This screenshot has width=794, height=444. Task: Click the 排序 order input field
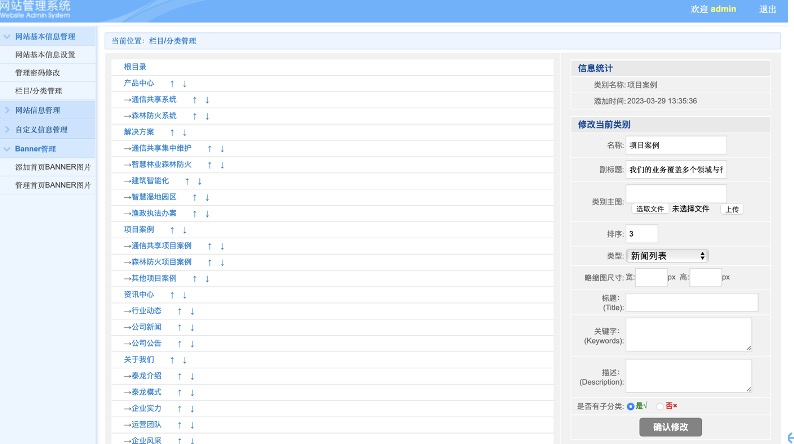click(x=641, y=233)
